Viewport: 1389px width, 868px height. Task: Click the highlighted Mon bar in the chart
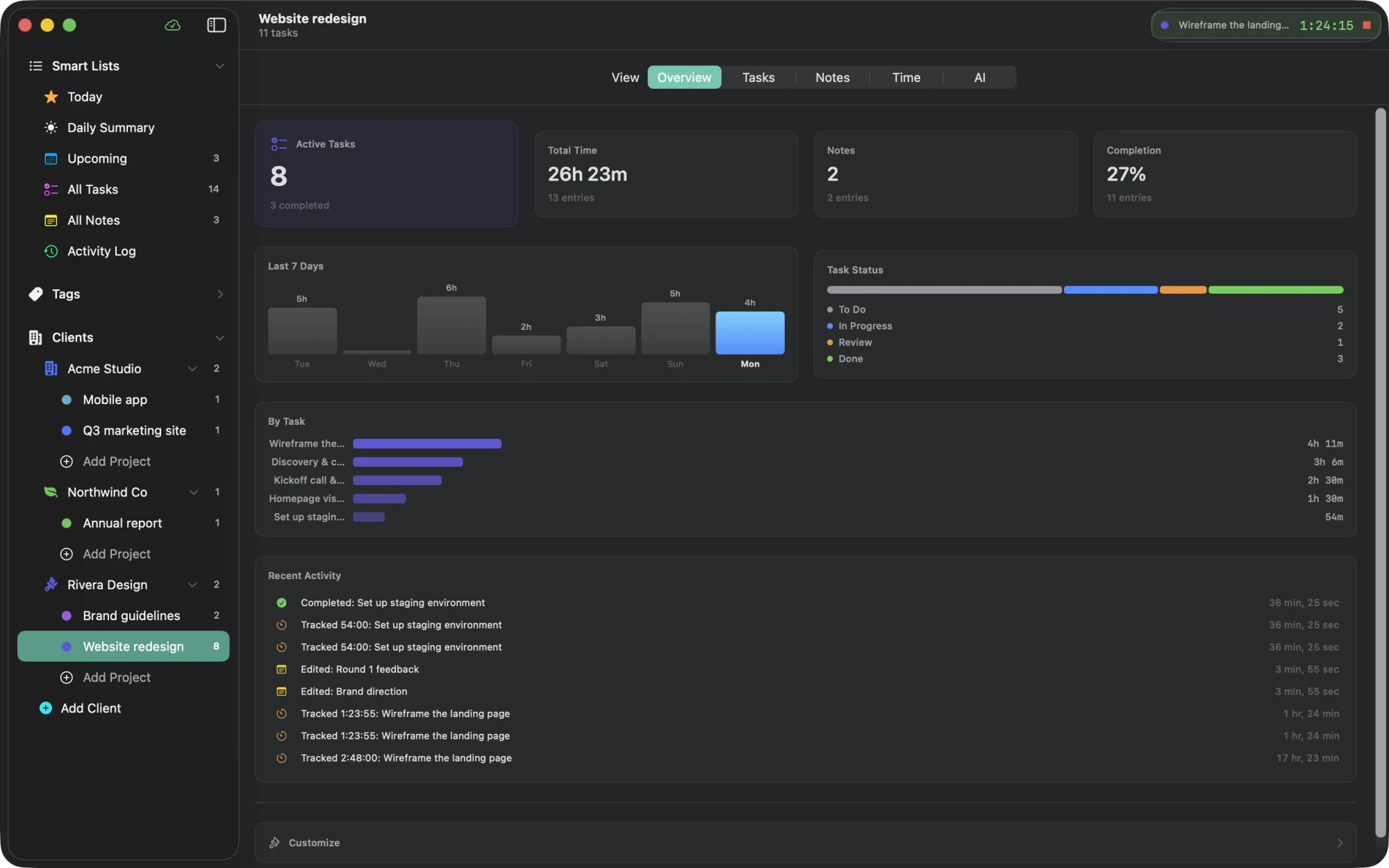750,333
